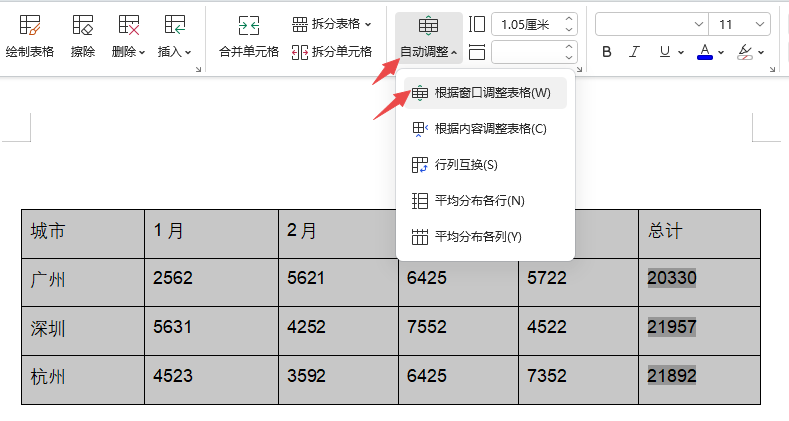Open font group dialog launcher
The height and width of the screenshot is (421, 789).
[772, 69]
